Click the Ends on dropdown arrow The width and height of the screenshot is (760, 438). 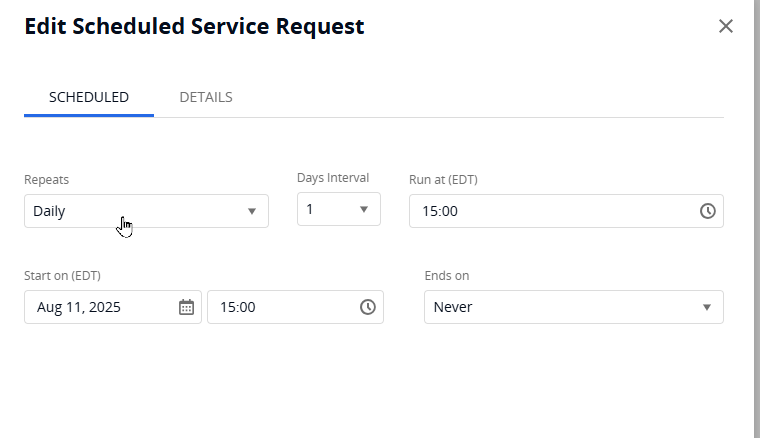(707, 307)
